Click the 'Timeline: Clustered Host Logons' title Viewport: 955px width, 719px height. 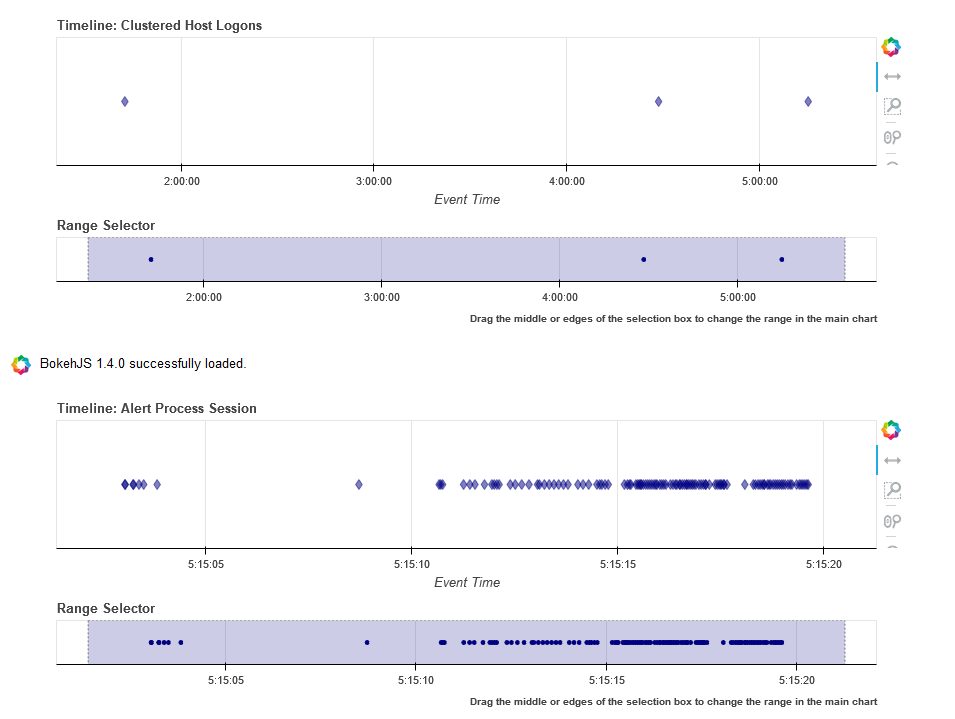point(160,26)
